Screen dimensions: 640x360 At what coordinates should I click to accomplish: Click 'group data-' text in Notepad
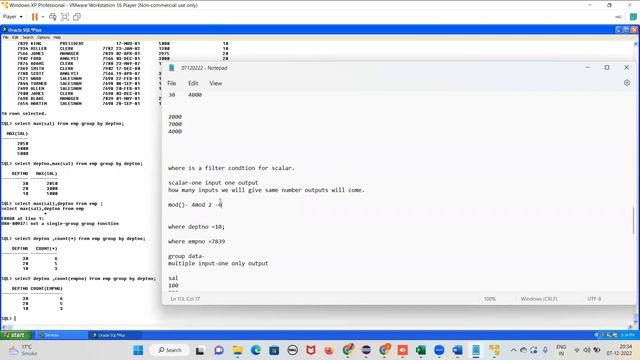tap(186, 256)
